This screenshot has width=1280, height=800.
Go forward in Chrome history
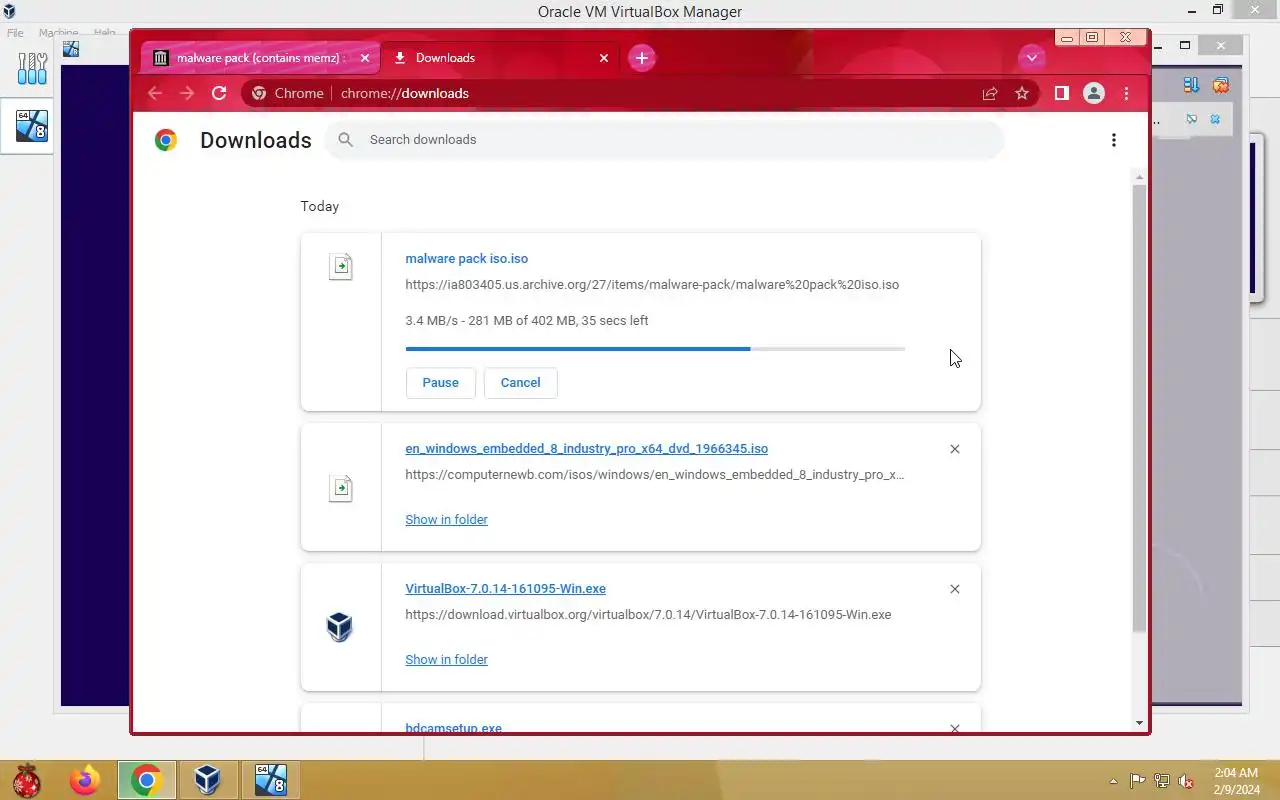[187, 93]
